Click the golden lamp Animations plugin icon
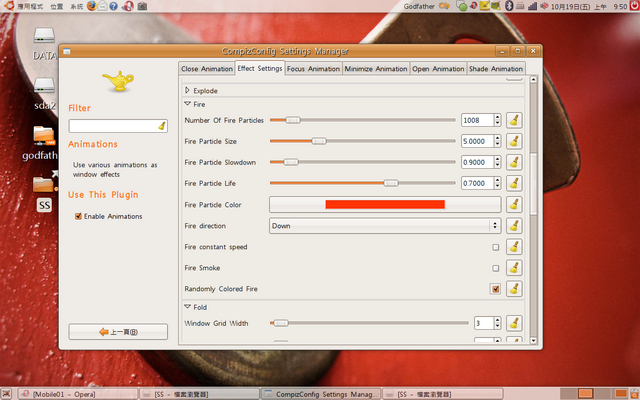Image resolution: width=640 pixels, height=400 pixels. pos(118,81)
